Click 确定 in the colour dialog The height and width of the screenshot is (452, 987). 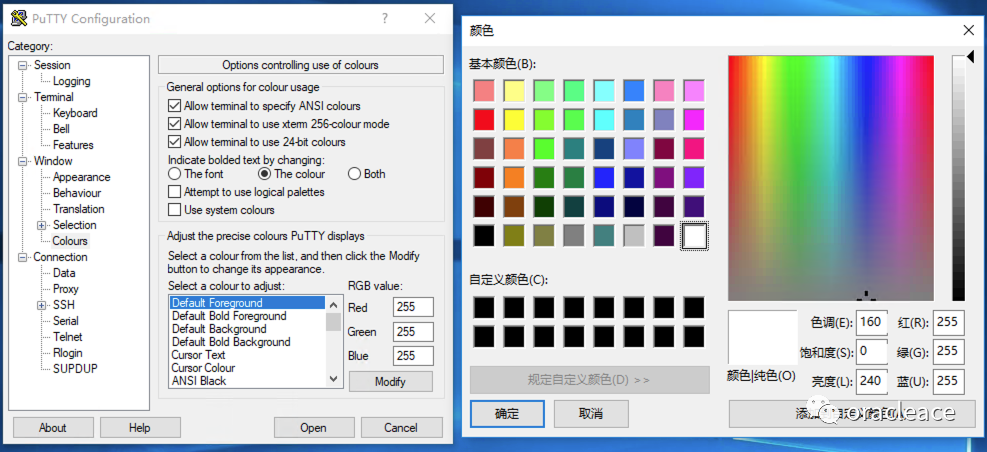(x=507, y=414)
